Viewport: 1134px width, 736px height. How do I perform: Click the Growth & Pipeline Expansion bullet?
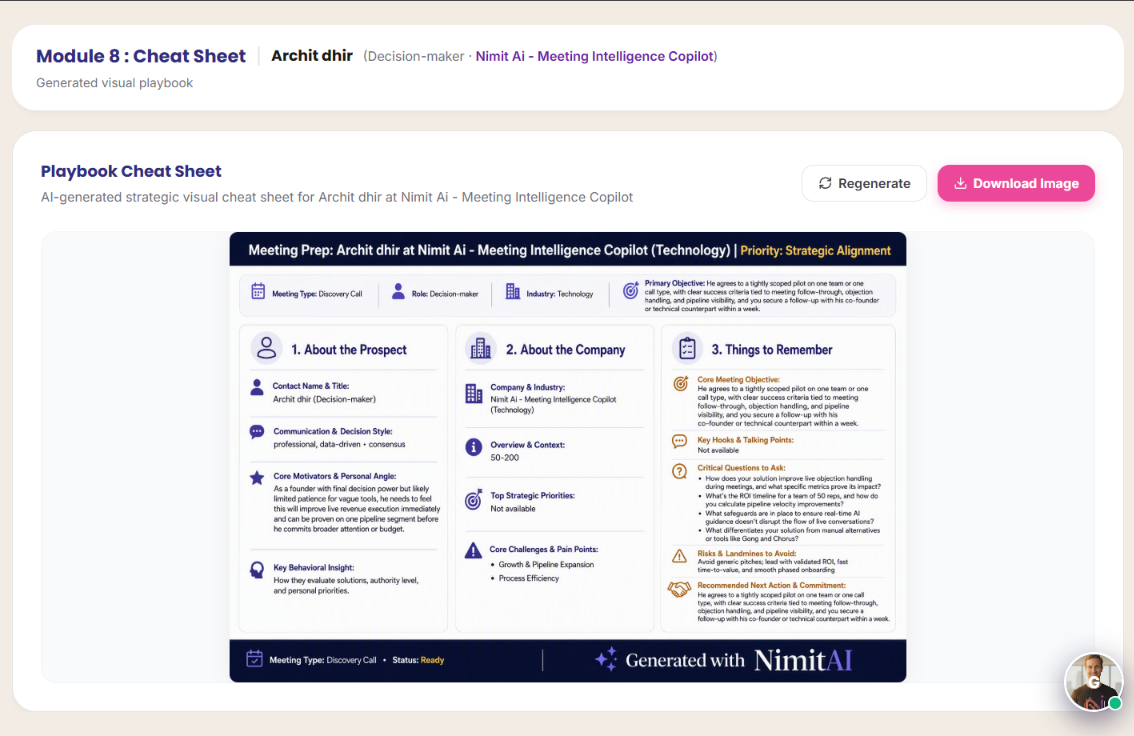546,565
